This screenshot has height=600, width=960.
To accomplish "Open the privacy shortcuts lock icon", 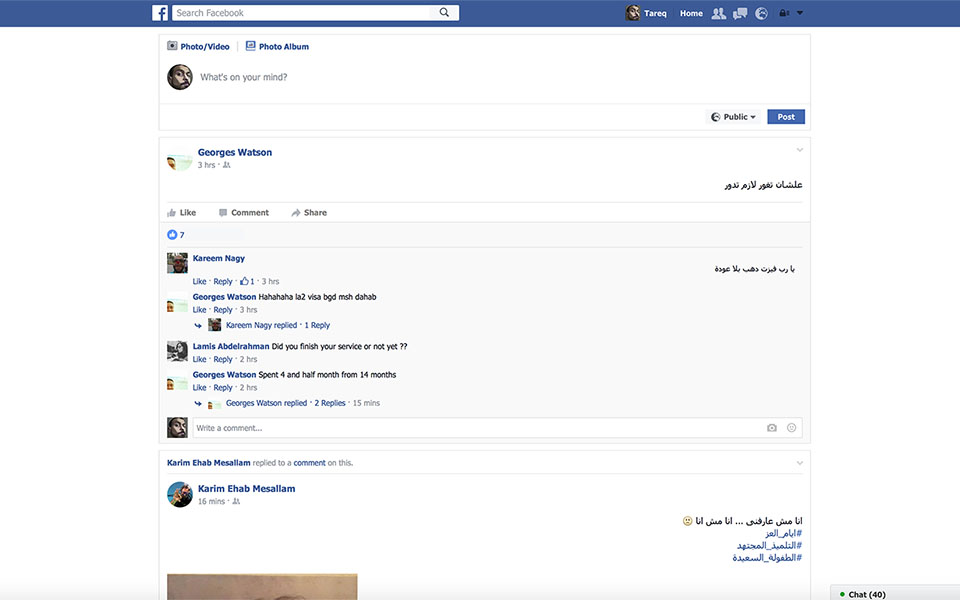I will point(781,12).
